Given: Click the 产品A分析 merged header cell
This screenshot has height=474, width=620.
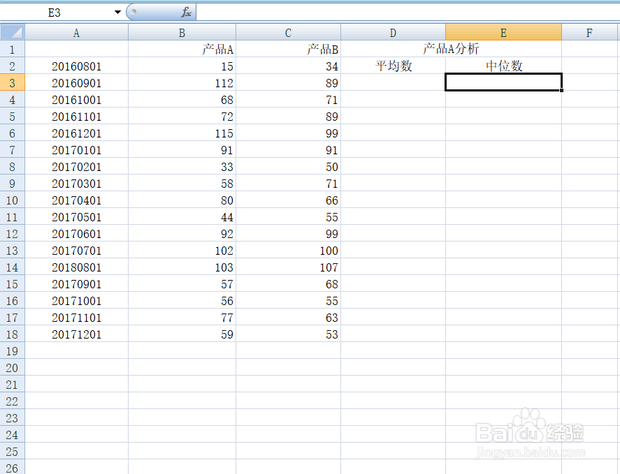Looking at the screenshot, I should (x=451, y=49).
